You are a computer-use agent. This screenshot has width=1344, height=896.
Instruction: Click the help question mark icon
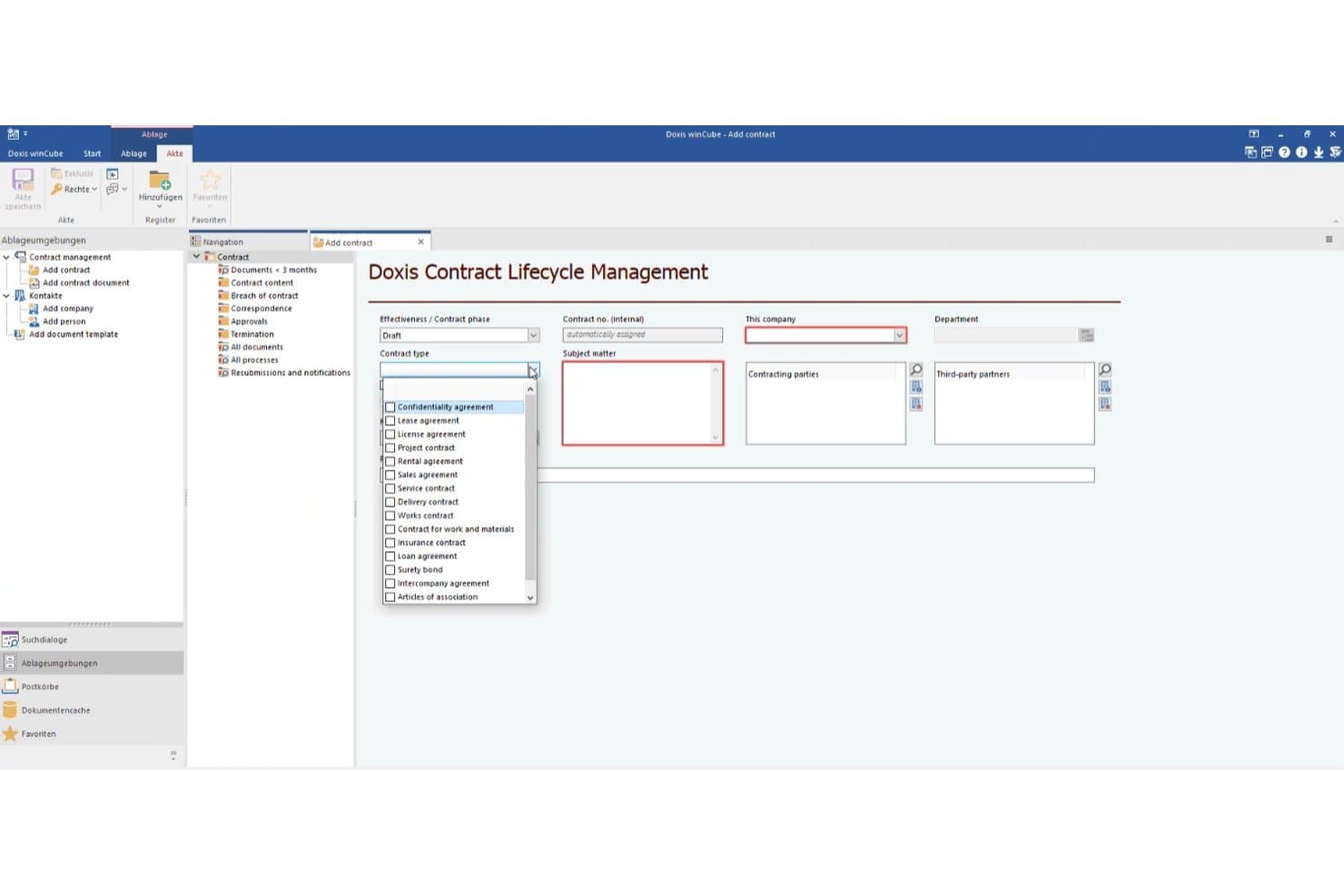pyautogui.click(x=1284, y=153)
